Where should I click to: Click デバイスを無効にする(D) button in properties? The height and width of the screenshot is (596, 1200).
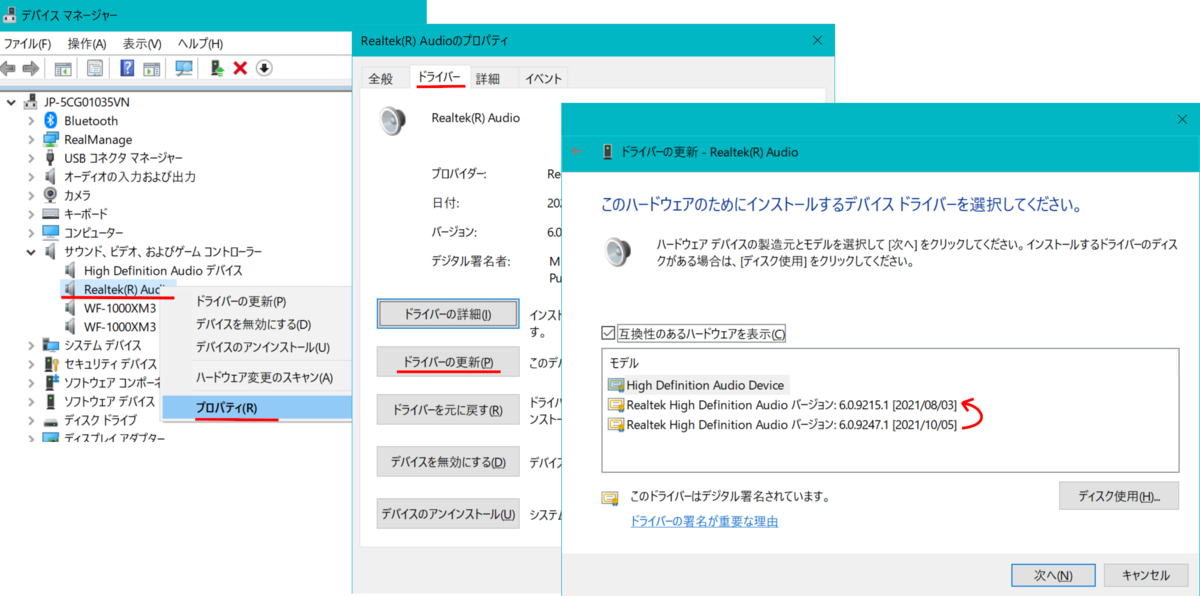[x=448, y=462]
